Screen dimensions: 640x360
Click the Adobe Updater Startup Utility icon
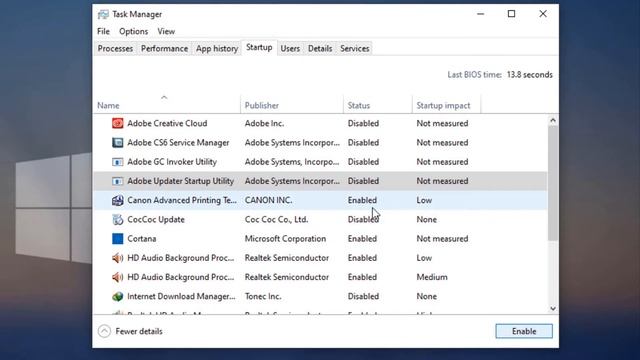click(x=118, y=181)
